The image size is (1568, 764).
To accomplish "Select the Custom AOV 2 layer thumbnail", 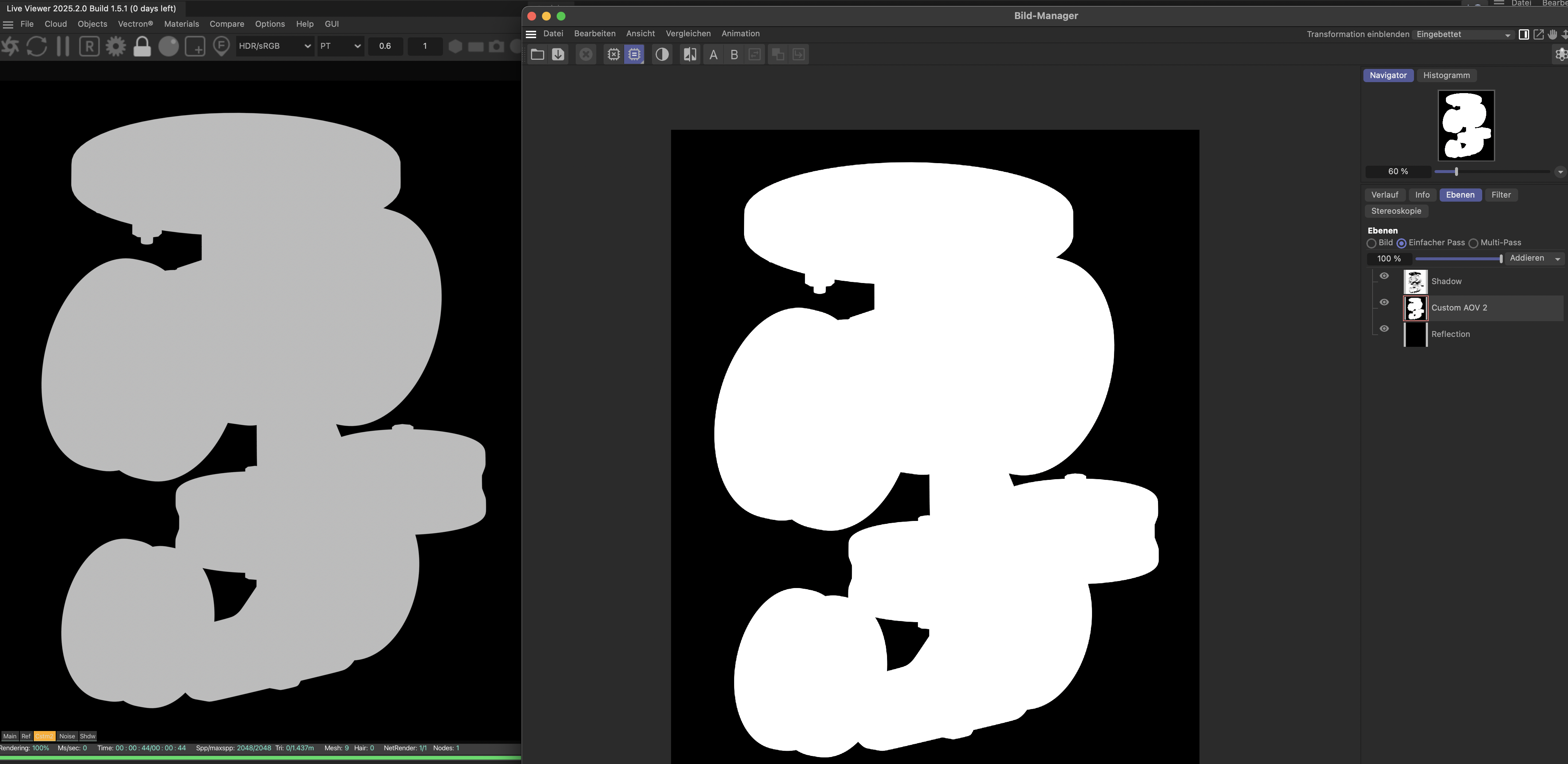I will [1415, 308].
